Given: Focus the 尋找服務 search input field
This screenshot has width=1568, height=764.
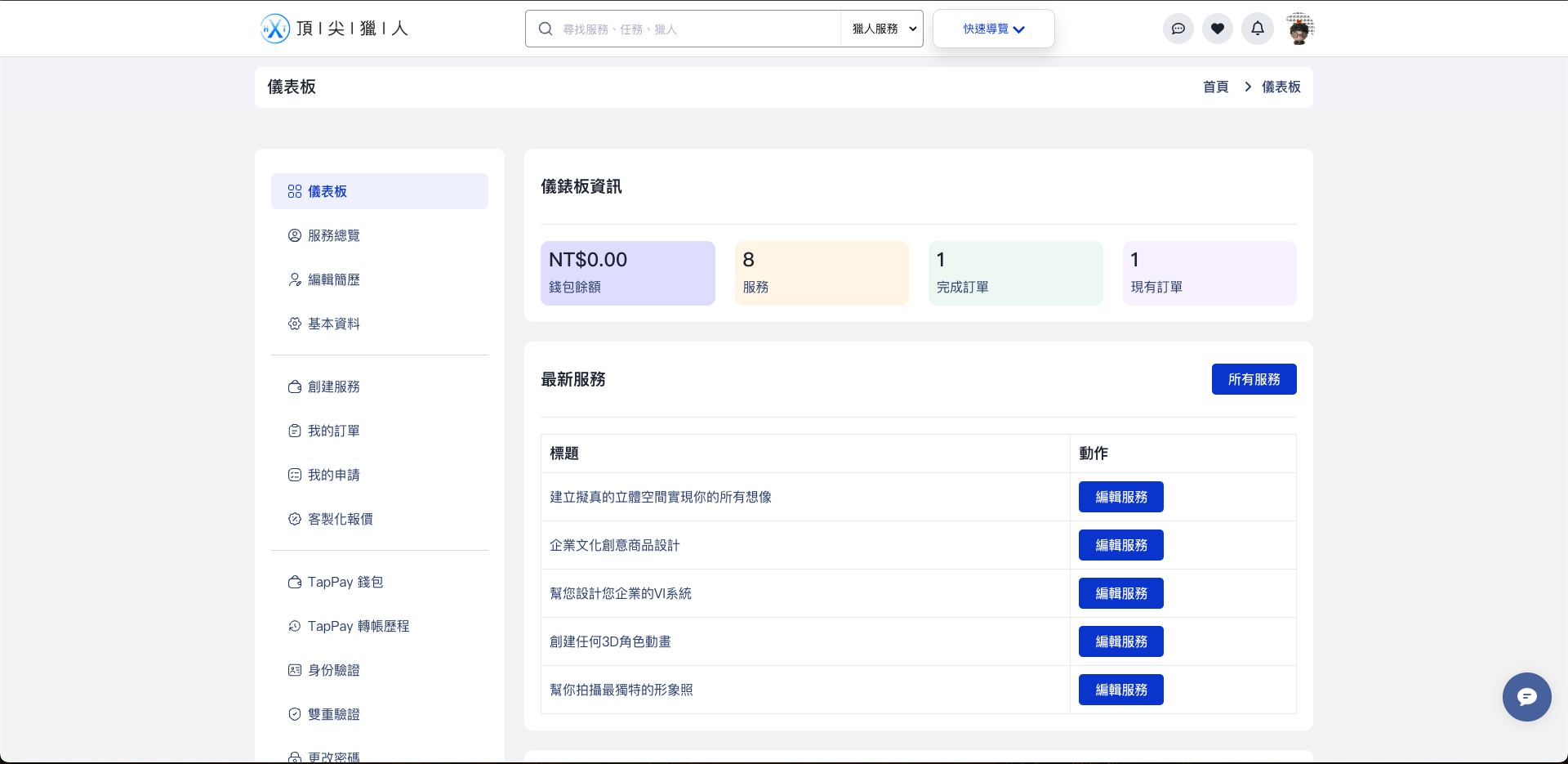Looking at the screenshot, I should 694,29.
